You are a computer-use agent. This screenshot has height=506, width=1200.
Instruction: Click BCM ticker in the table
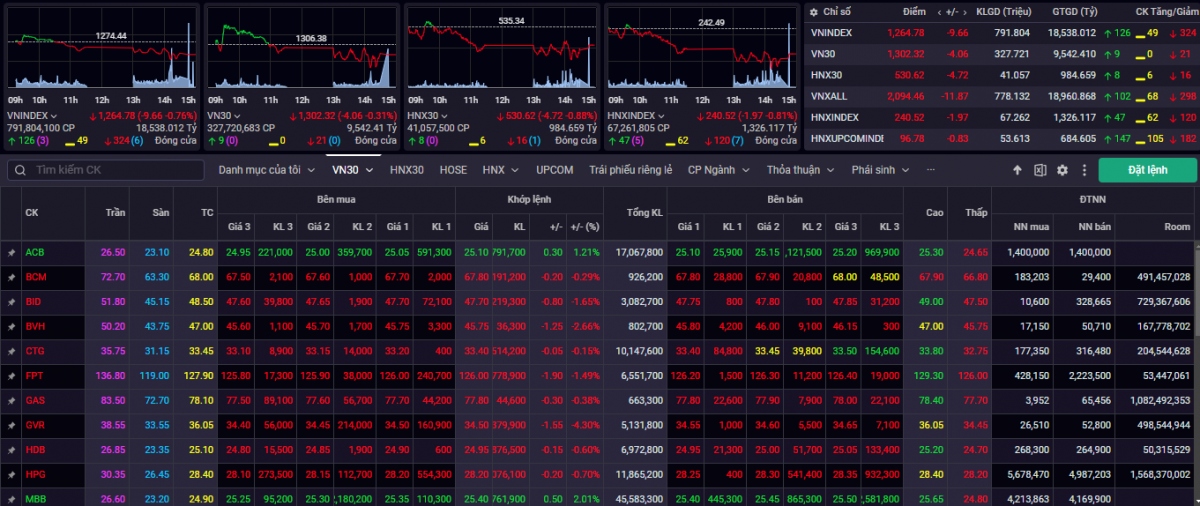point(35,275)
